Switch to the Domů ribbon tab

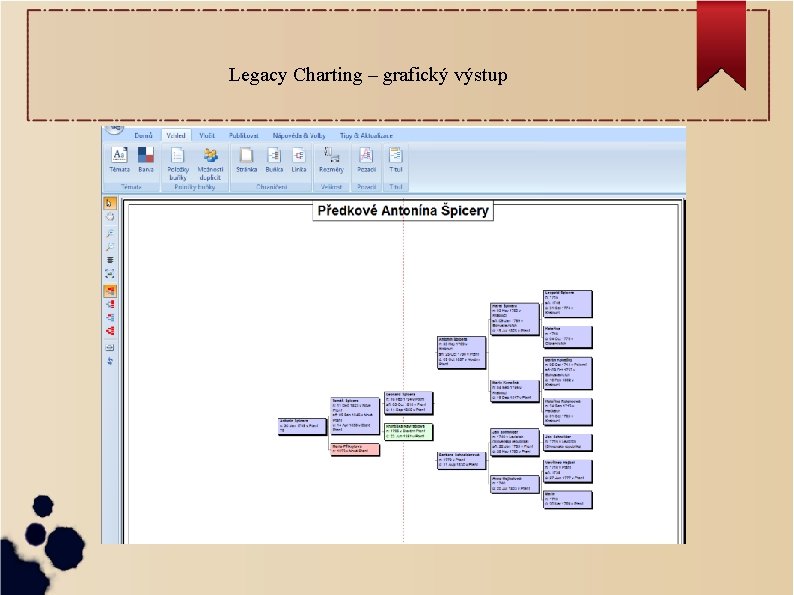click(x=143, y=136)
